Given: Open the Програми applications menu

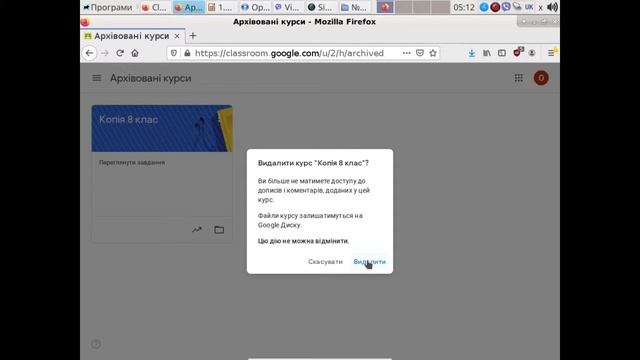Looking at the screenshot, I should (108, 7).
